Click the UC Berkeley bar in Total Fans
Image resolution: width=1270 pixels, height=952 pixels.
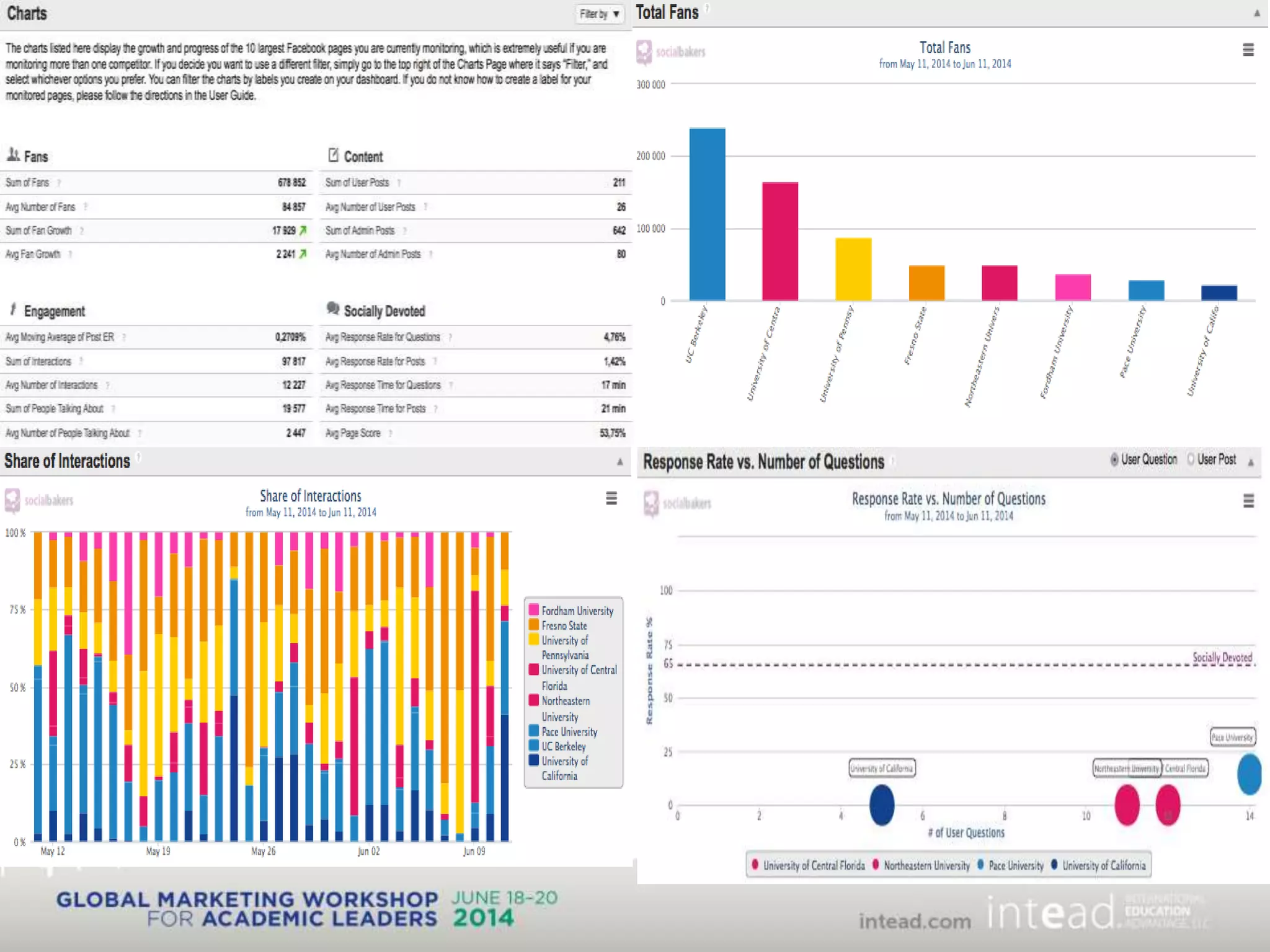(707, 214)
